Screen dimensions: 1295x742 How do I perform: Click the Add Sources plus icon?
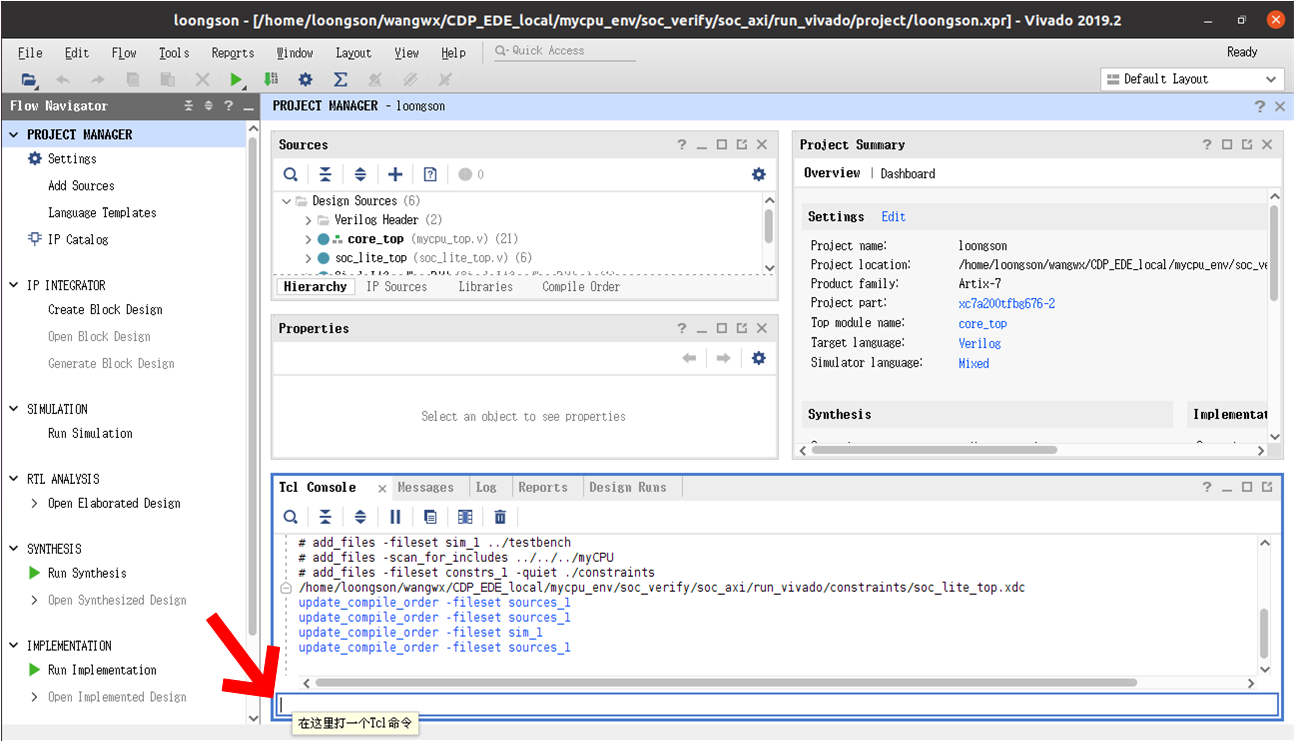click(x=395, y=174)
